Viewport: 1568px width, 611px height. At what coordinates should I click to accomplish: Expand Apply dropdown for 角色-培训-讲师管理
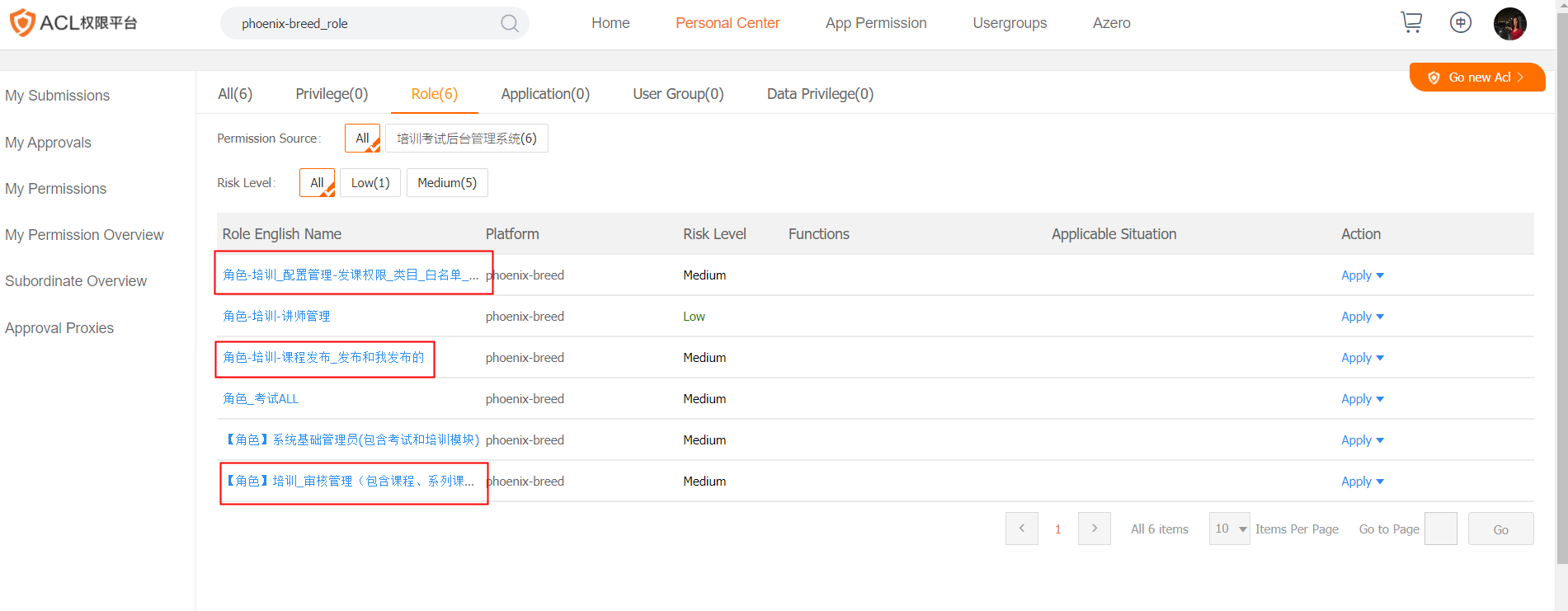[x=1363, y=316]
